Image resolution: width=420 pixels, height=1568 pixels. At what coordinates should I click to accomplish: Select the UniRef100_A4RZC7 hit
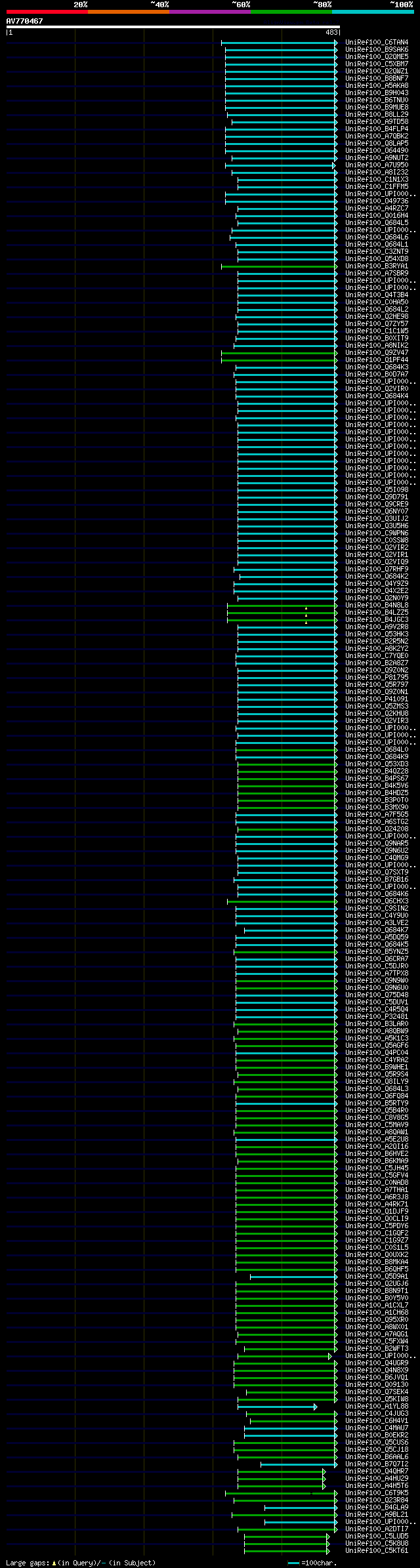click(x=377, y=209)
